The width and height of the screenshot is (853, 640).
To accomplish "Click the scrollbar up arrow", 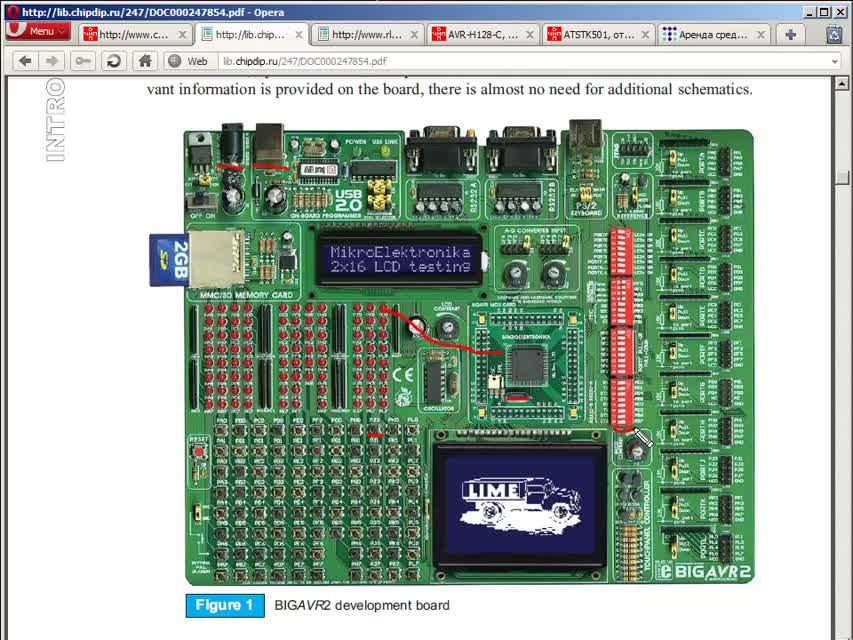I will pos(842,83).
